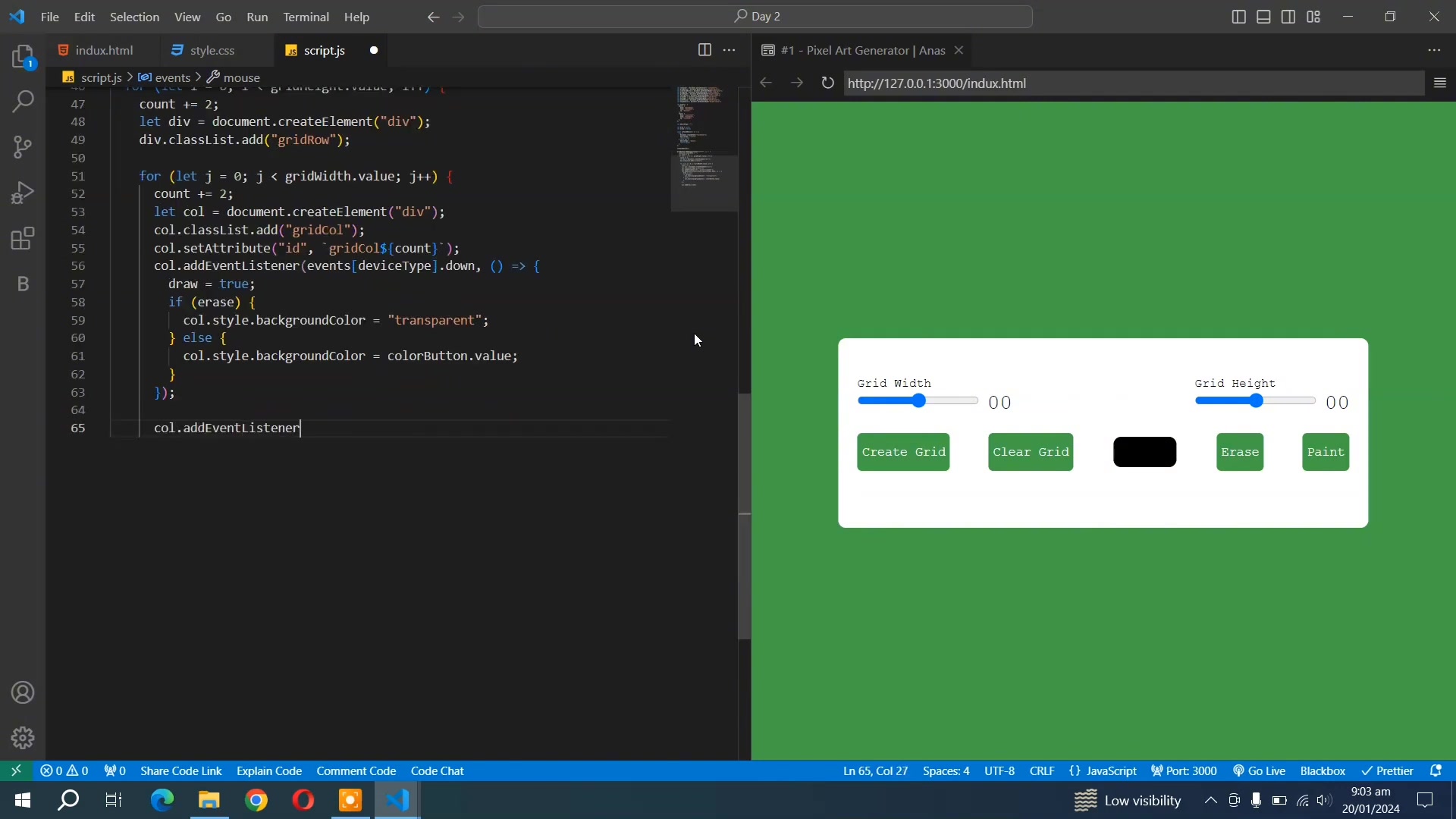Split the editor right
The width and height of the screenshot is (1456, 819).
(704, 50)
